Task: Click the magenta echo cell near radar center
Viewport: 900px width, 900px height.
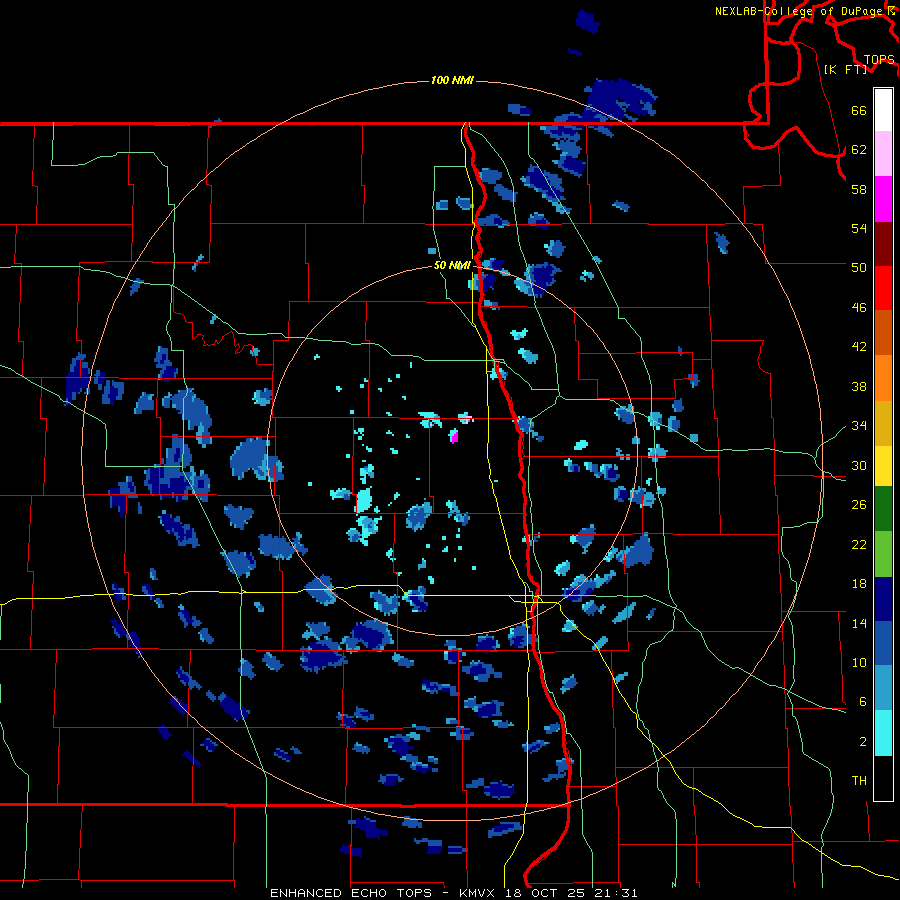Action: [x=454, y=436]
